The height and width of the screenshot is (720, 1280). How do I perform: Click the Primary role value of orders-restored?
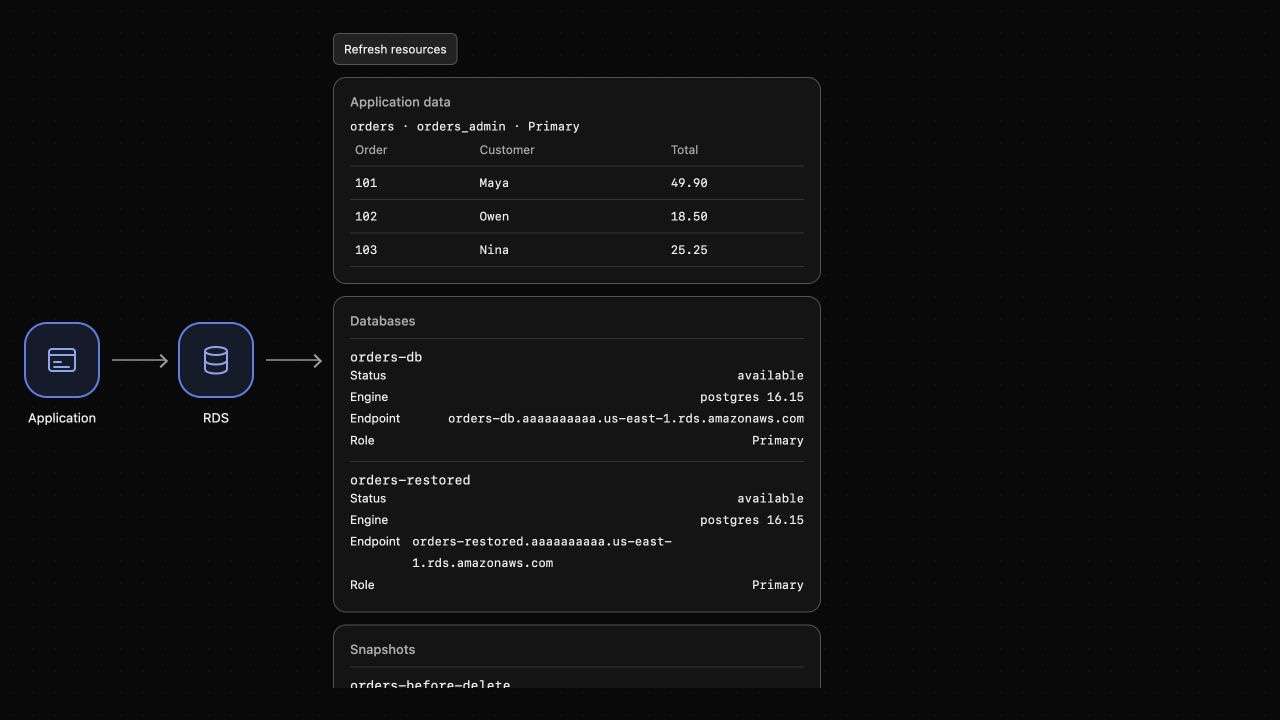coord(778,585)
